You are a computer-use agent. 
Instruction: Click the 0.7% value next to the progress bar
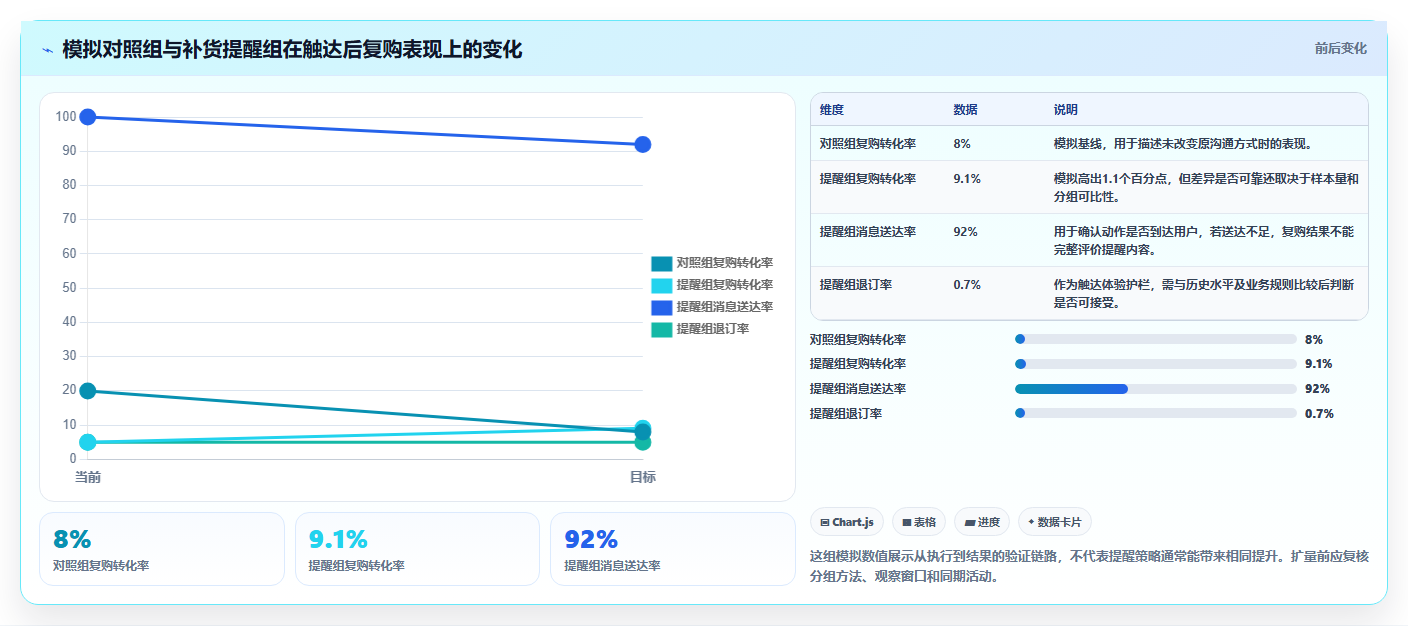[1319, 414]
